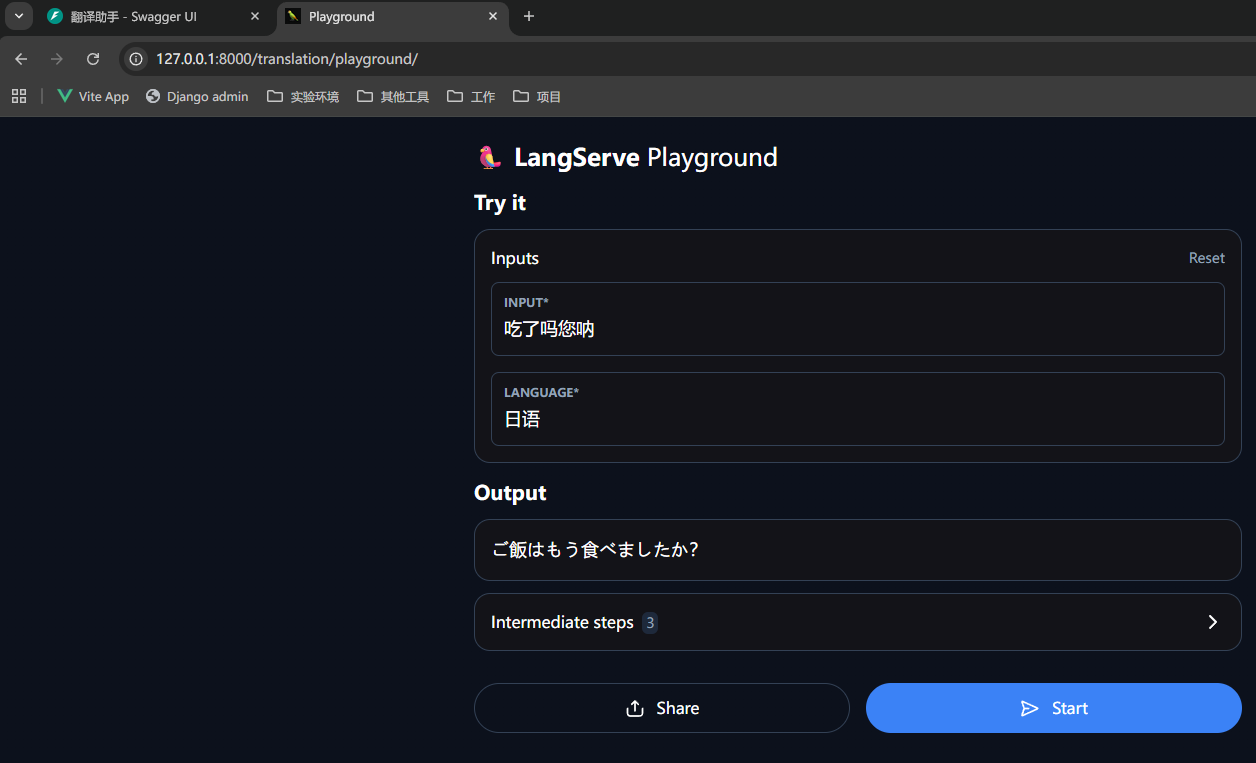Open a new browser tab

coord(529,17)
